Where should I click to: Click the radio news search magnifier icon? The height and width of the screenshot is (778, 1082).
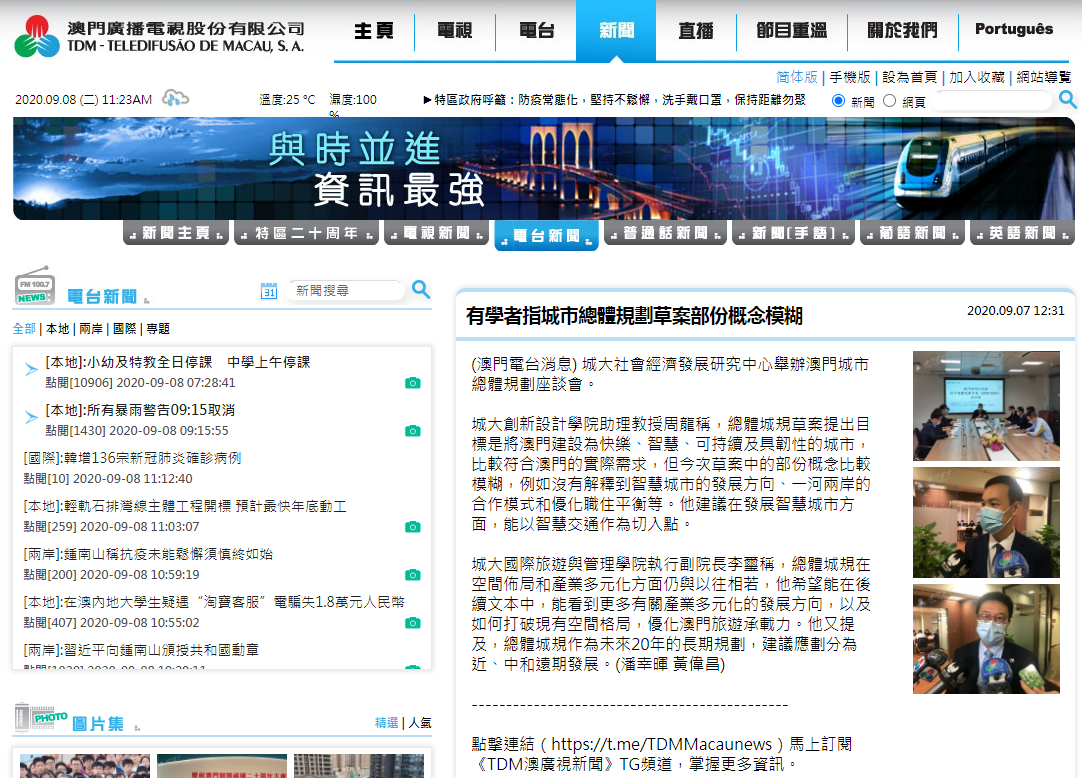421,289
